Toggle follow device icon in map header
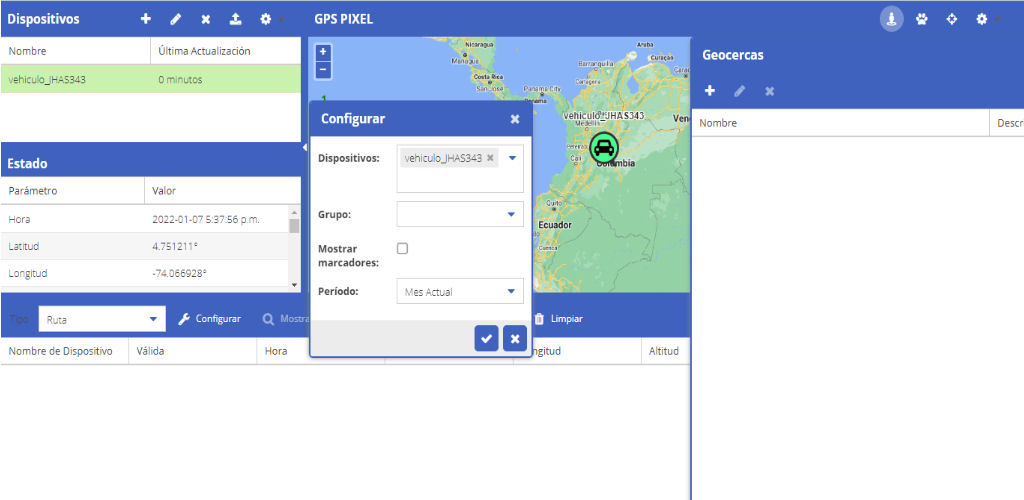The height and width of the screenshot is (500, 1024). 891,19
